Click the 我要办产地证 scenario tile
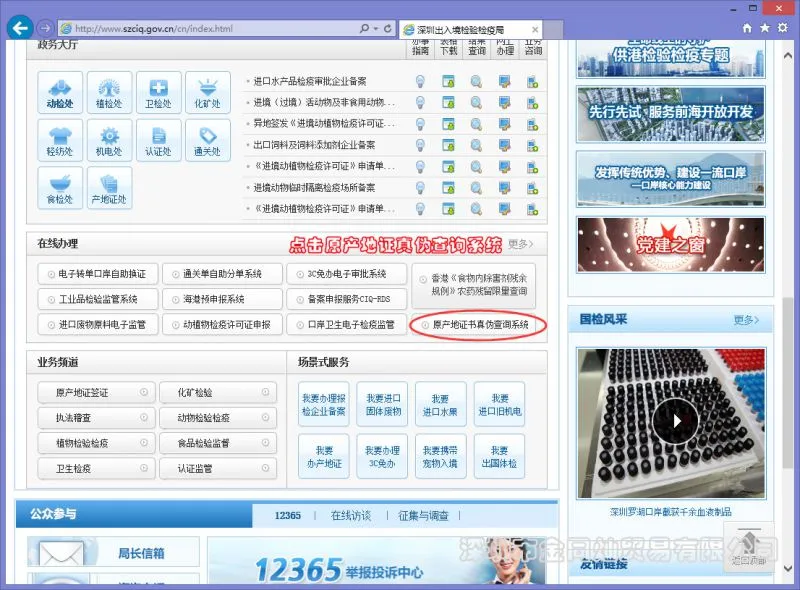Viewport: 800px width, 590px height. (x=323, y=456)
